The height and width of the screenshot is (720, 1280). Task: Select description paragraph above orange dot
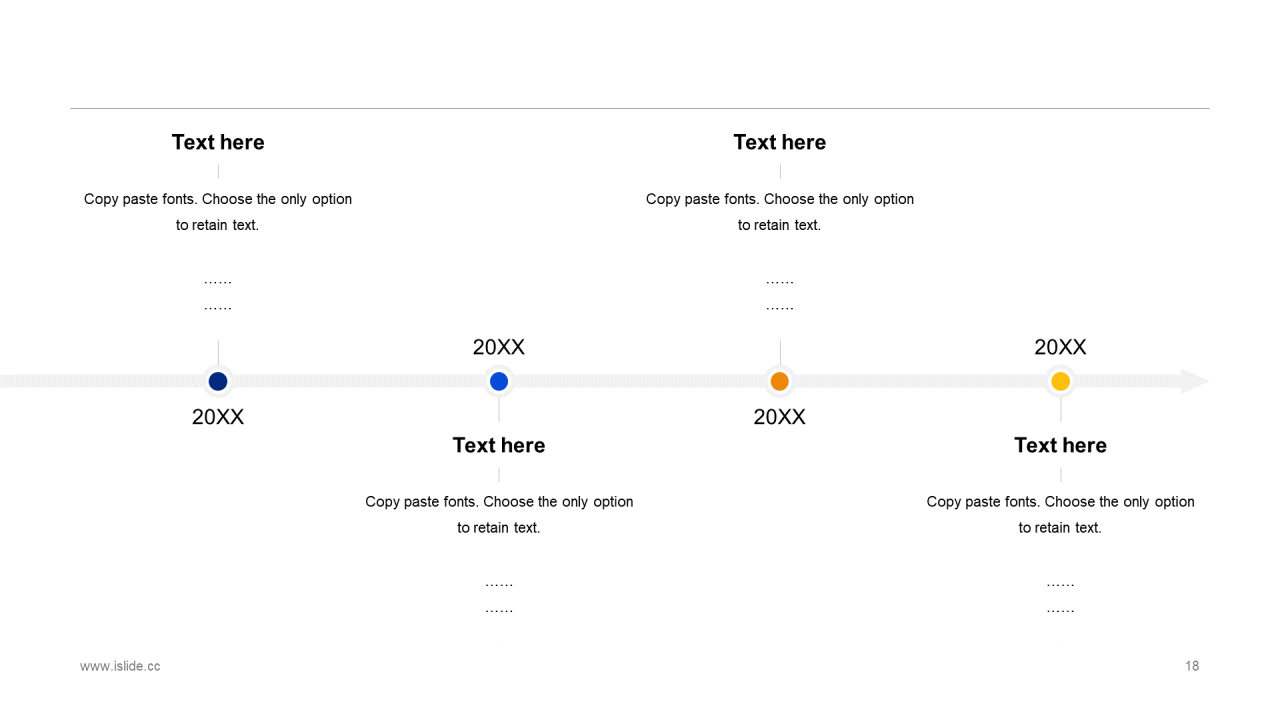pos(780,212)
